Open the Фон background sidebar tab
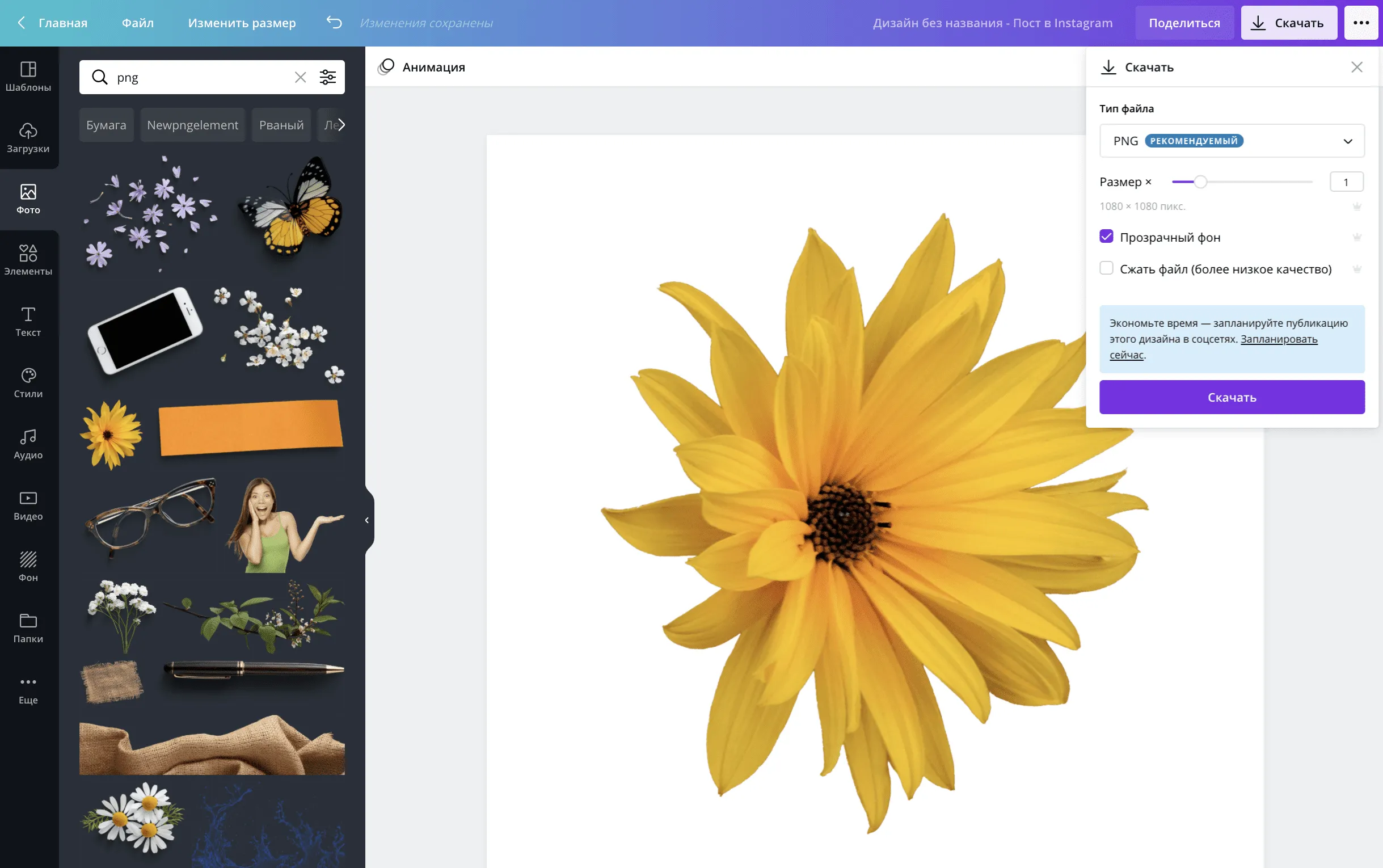 point(28,567)
